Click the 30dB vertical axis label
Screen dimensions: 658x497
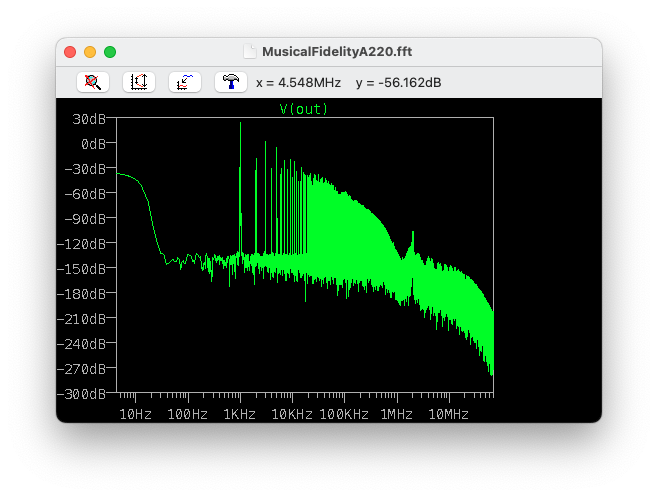[x=89, y=119]
